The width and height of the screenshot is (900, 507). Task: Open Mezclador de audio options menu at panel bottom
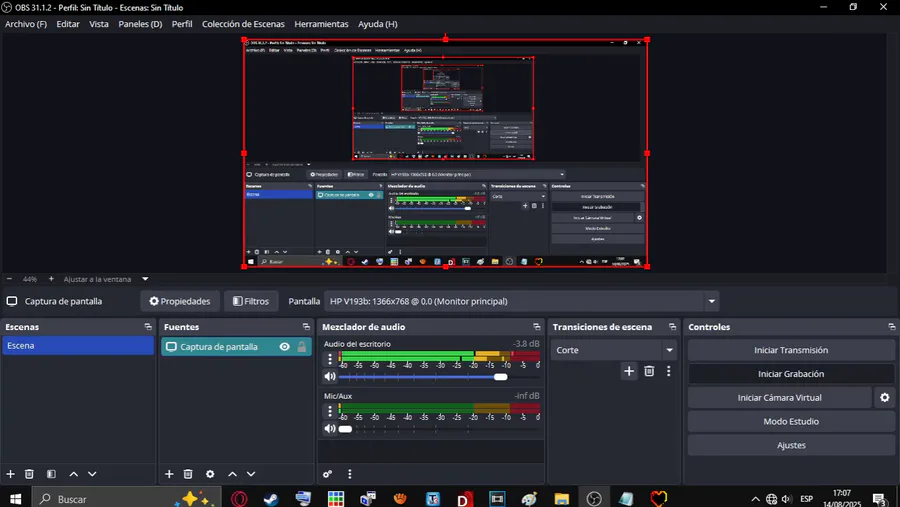350,474
